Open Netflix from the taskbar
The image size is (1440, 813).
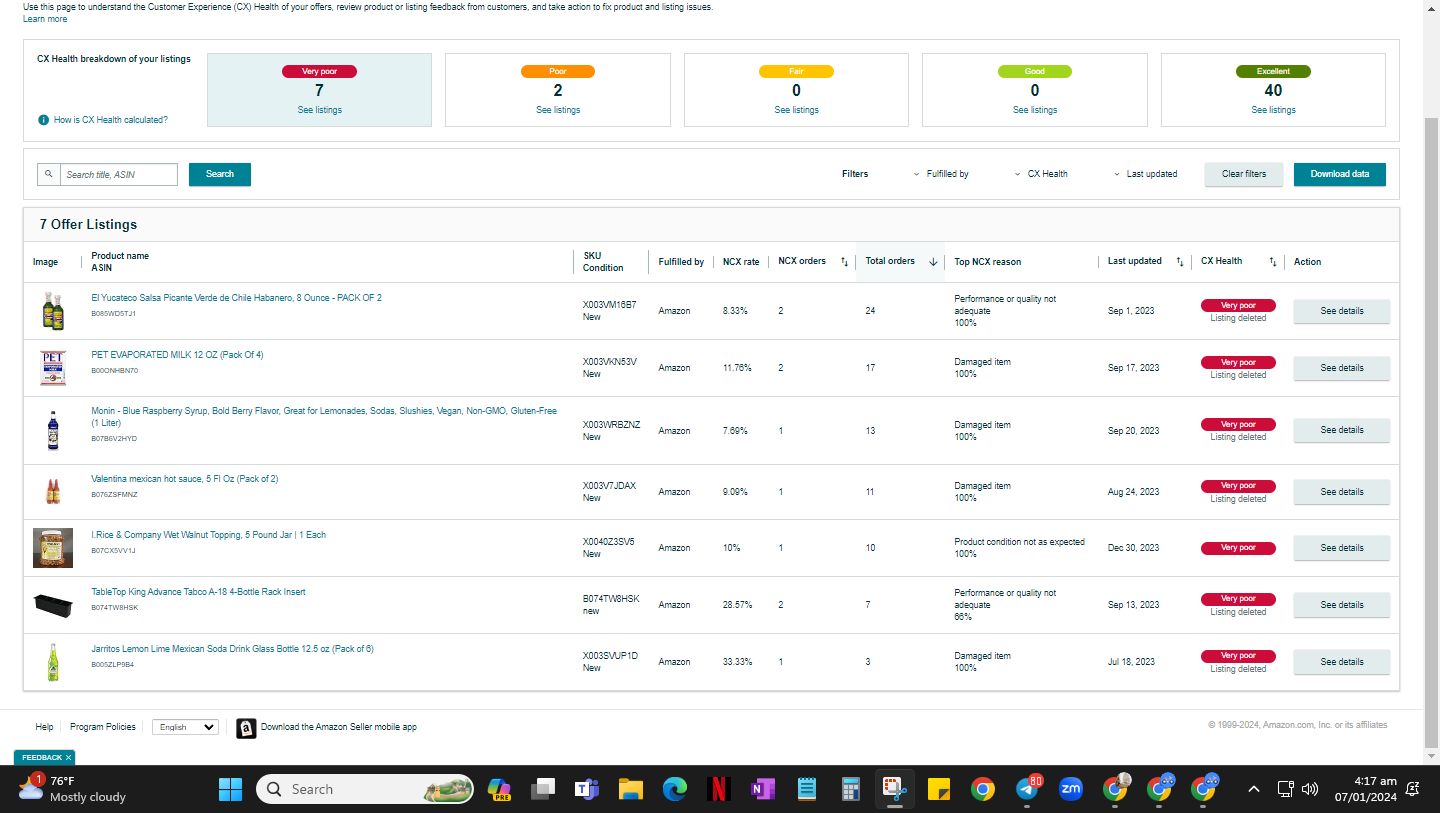click(x=718, y=789)
